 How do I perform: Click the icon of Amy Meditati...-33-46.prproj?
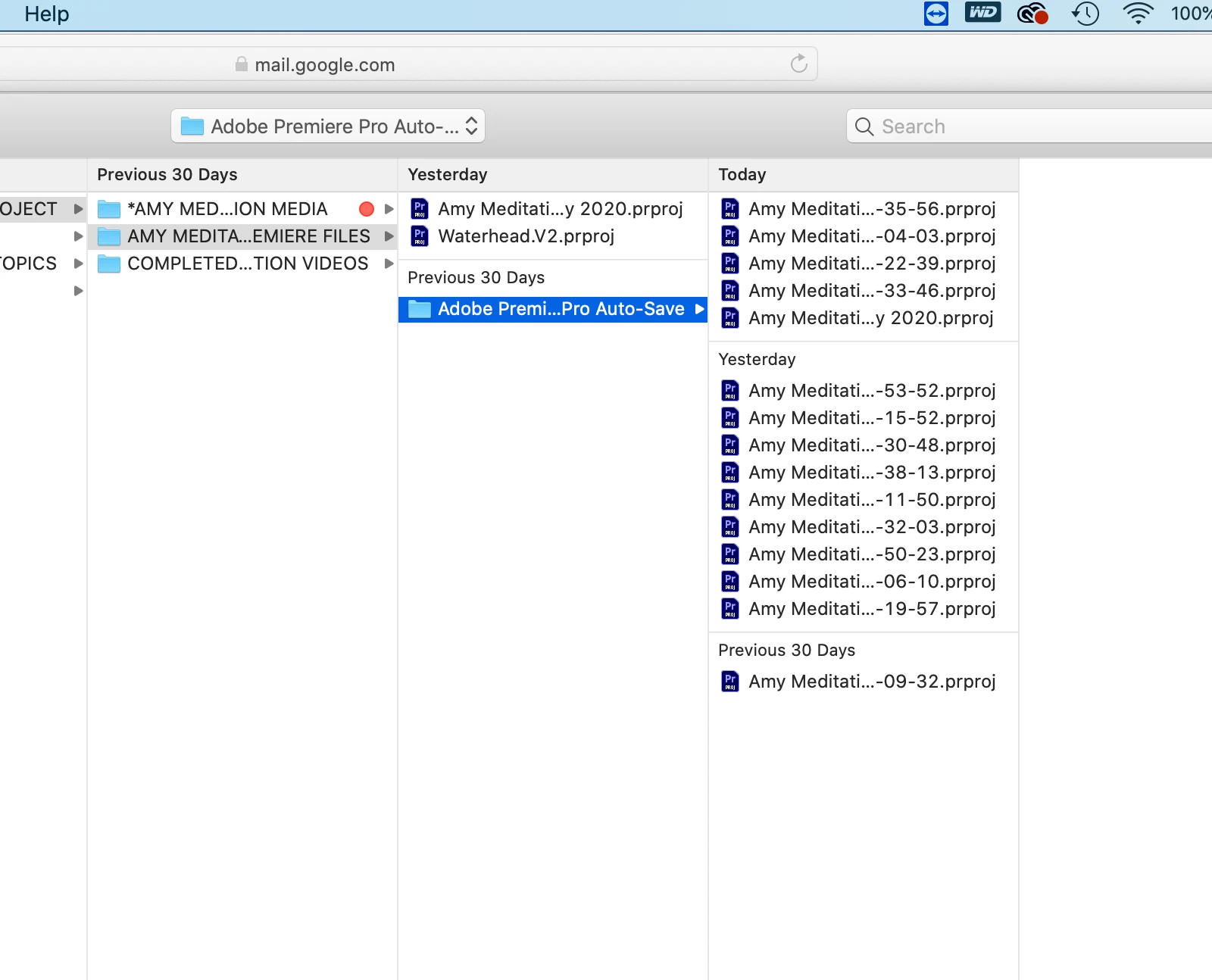[730, 291]
